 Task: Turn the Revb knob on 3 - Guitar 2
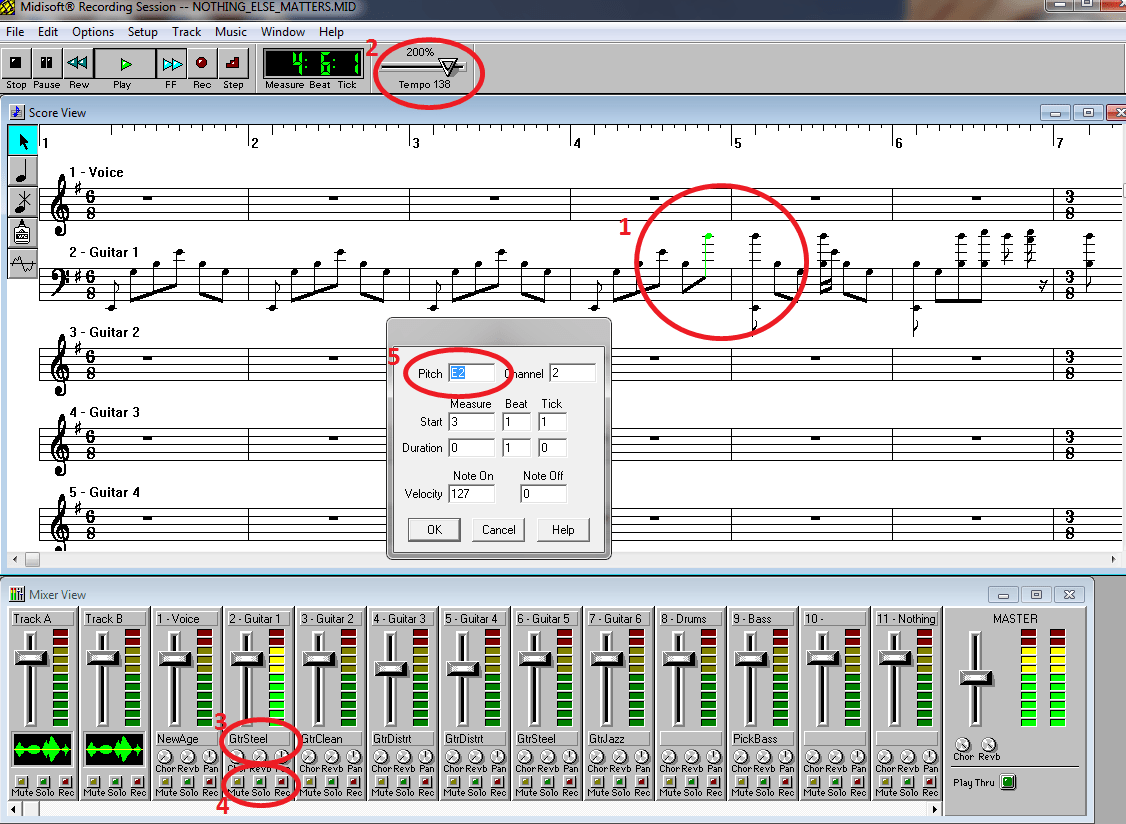pyautogui.click(x=332, y=756)
